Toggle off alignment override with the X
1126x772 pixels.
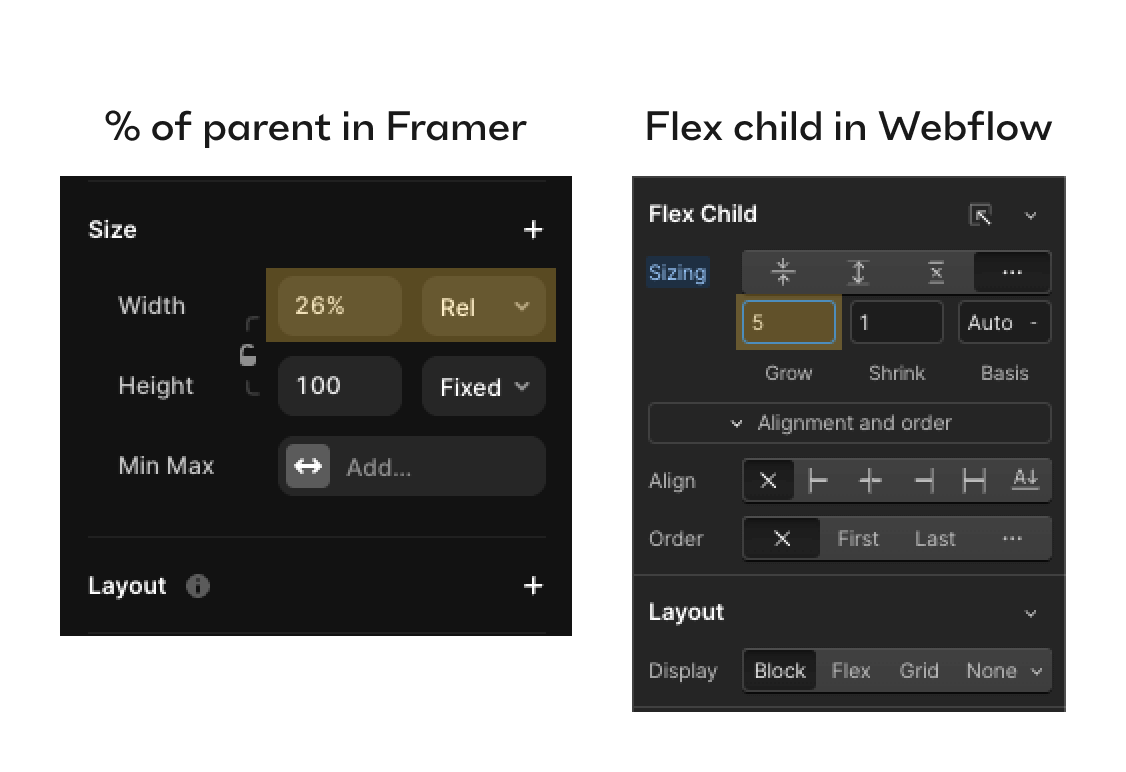[x=768, y=480]
